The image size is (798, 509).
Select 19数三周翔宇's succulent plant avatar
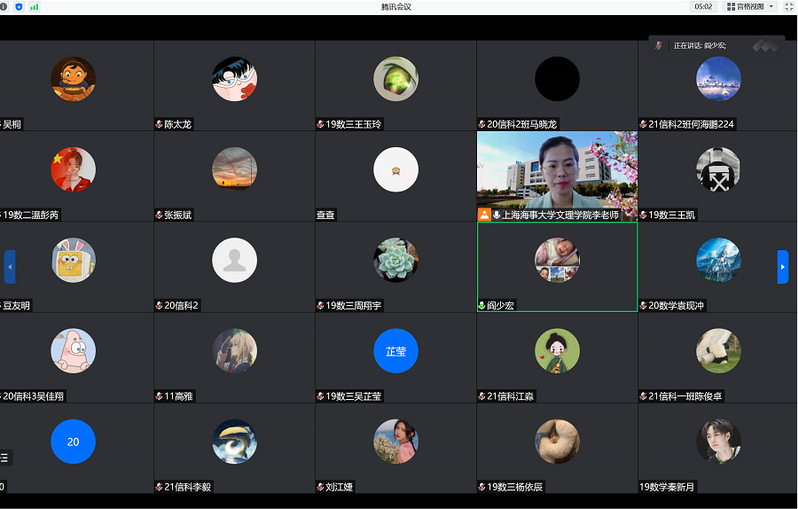pos(396,260)
